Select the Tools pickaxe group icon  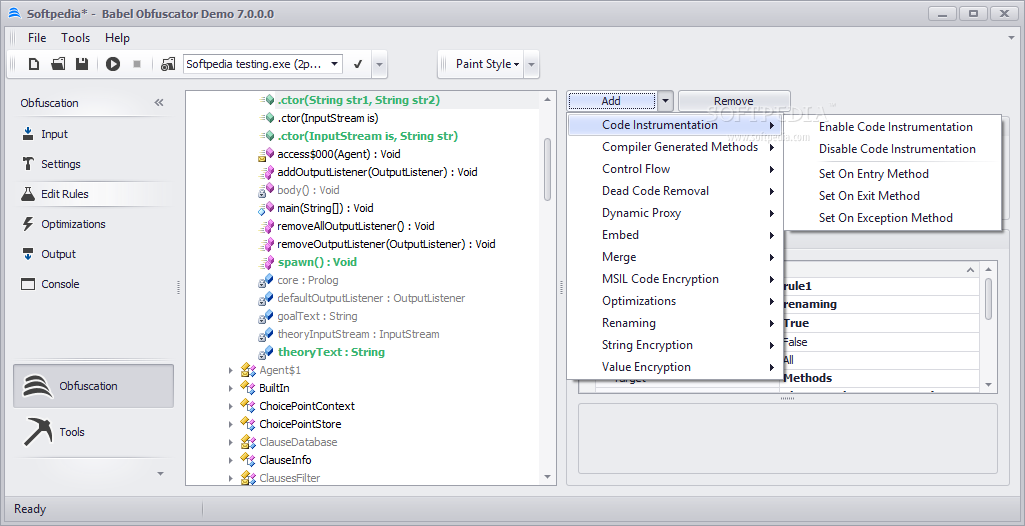point(37,432)
